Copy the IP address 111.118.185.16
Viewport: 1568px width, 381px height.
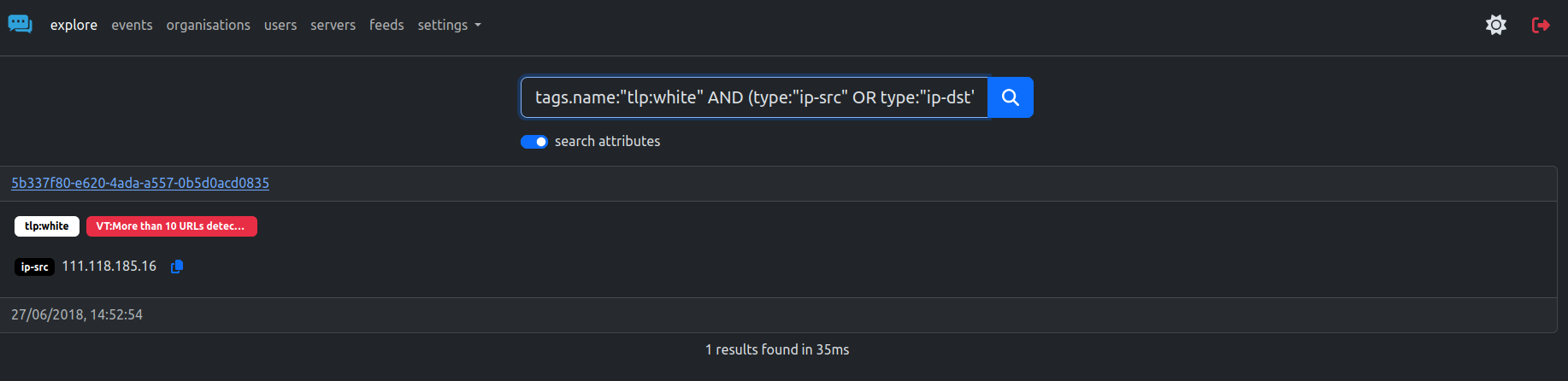click(177, 267)
